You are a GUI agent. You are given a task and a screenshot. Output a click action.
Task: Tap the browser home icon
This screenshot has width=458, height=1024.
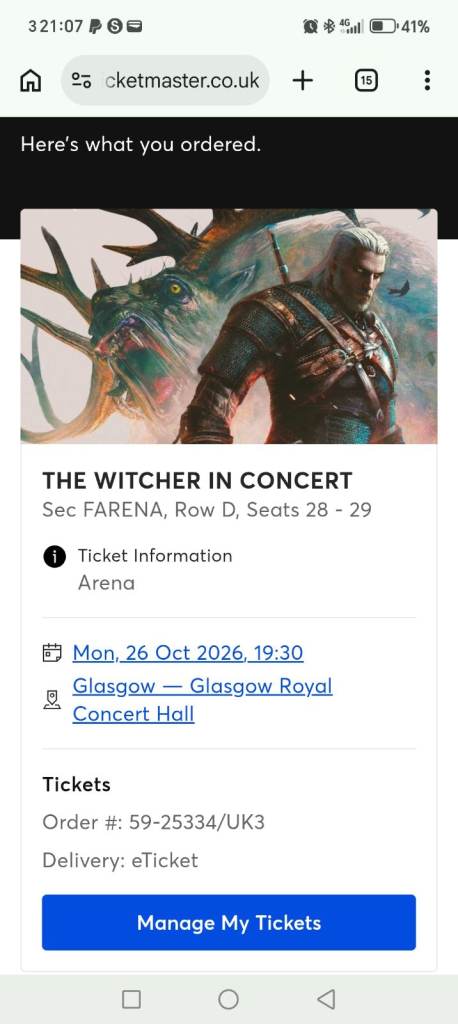31,81
